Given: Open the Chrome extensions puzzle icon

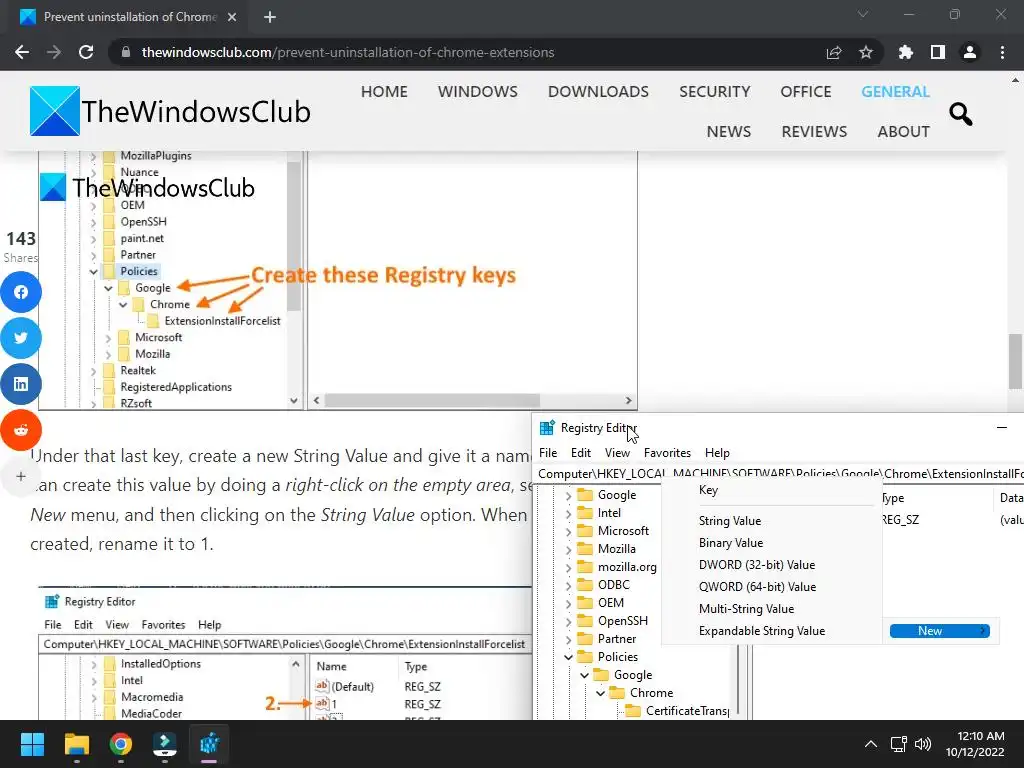Looking at the screenshot, I should click(x=906, y=52).
